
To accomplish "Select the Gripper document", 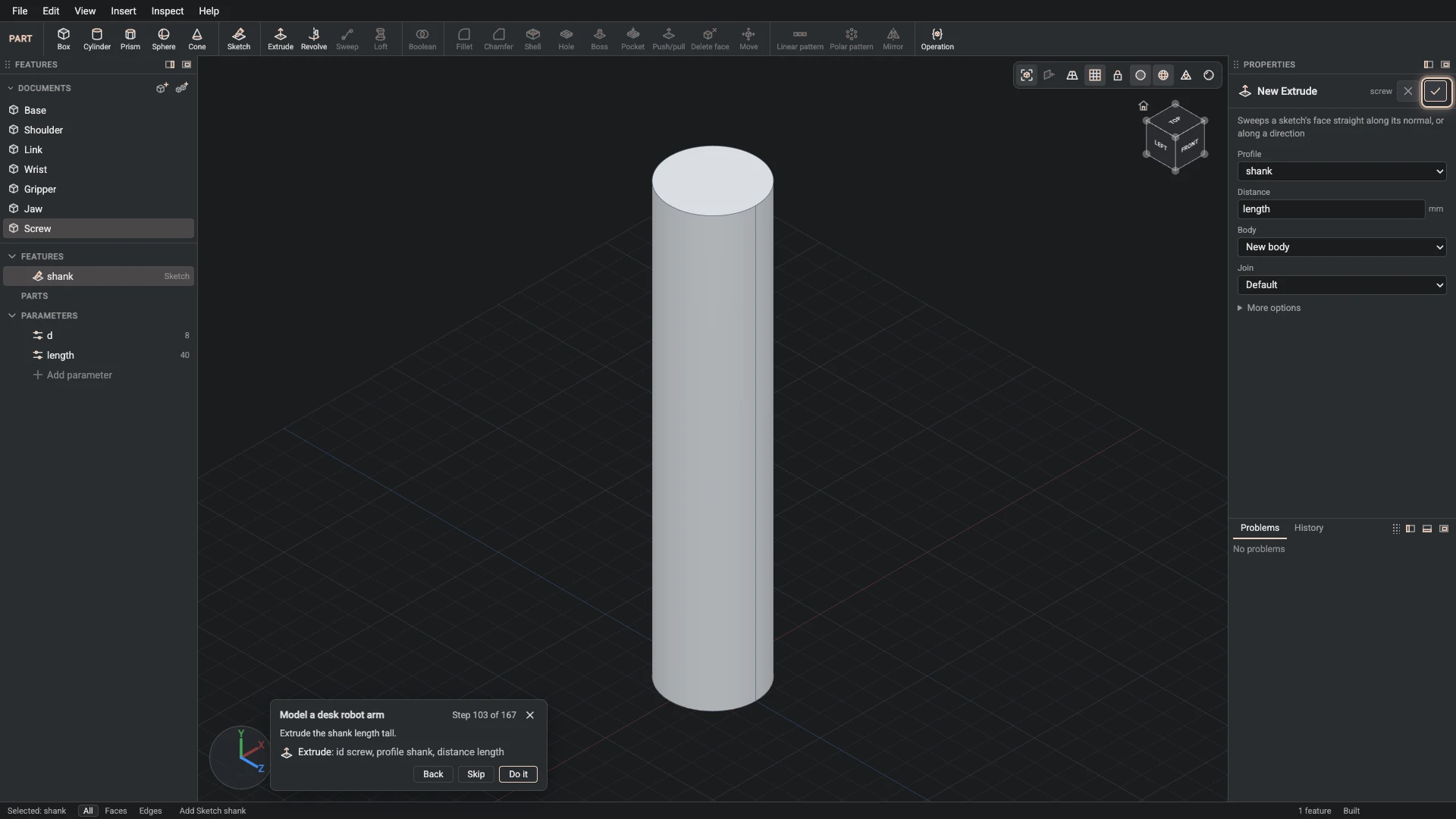I will (x=99, y=190).
